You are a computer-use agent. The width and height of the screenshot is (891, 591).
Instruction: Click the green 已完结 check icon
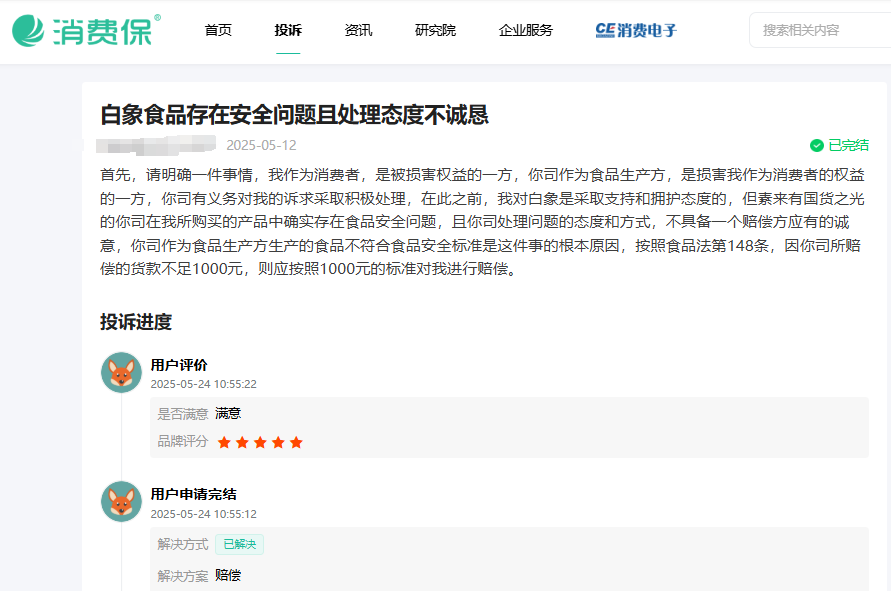tap(817, 146)
